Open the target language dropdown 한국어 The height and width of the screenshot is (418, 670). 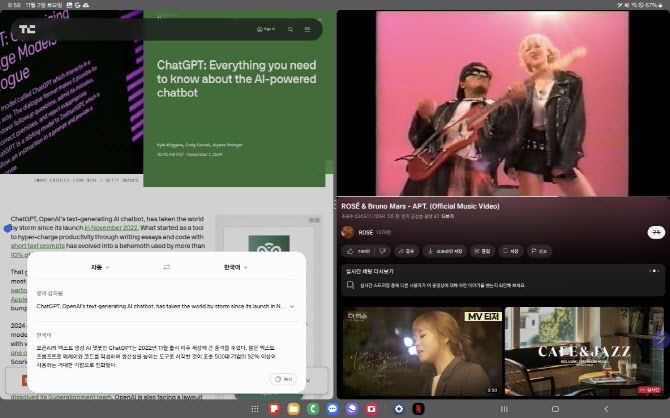[x=232, y=267]
